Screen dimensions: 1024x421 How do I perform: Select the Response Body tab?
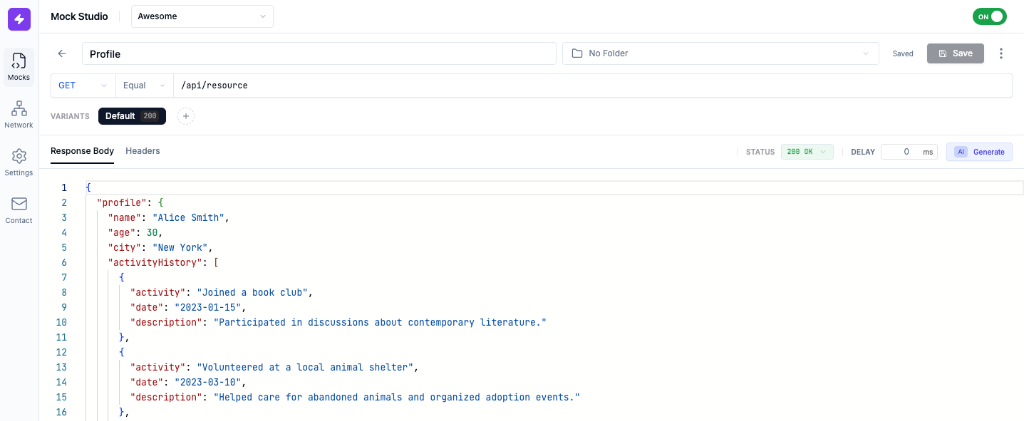tap(82, 151)
